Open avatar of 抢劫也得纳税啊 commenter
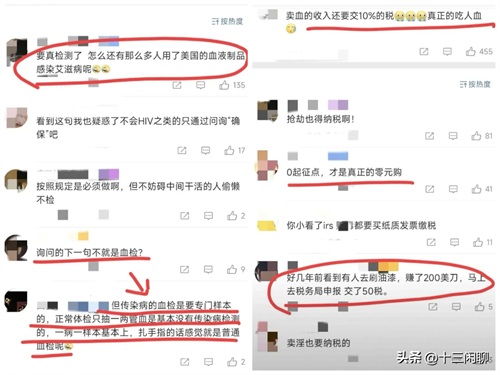 [268, 111]
